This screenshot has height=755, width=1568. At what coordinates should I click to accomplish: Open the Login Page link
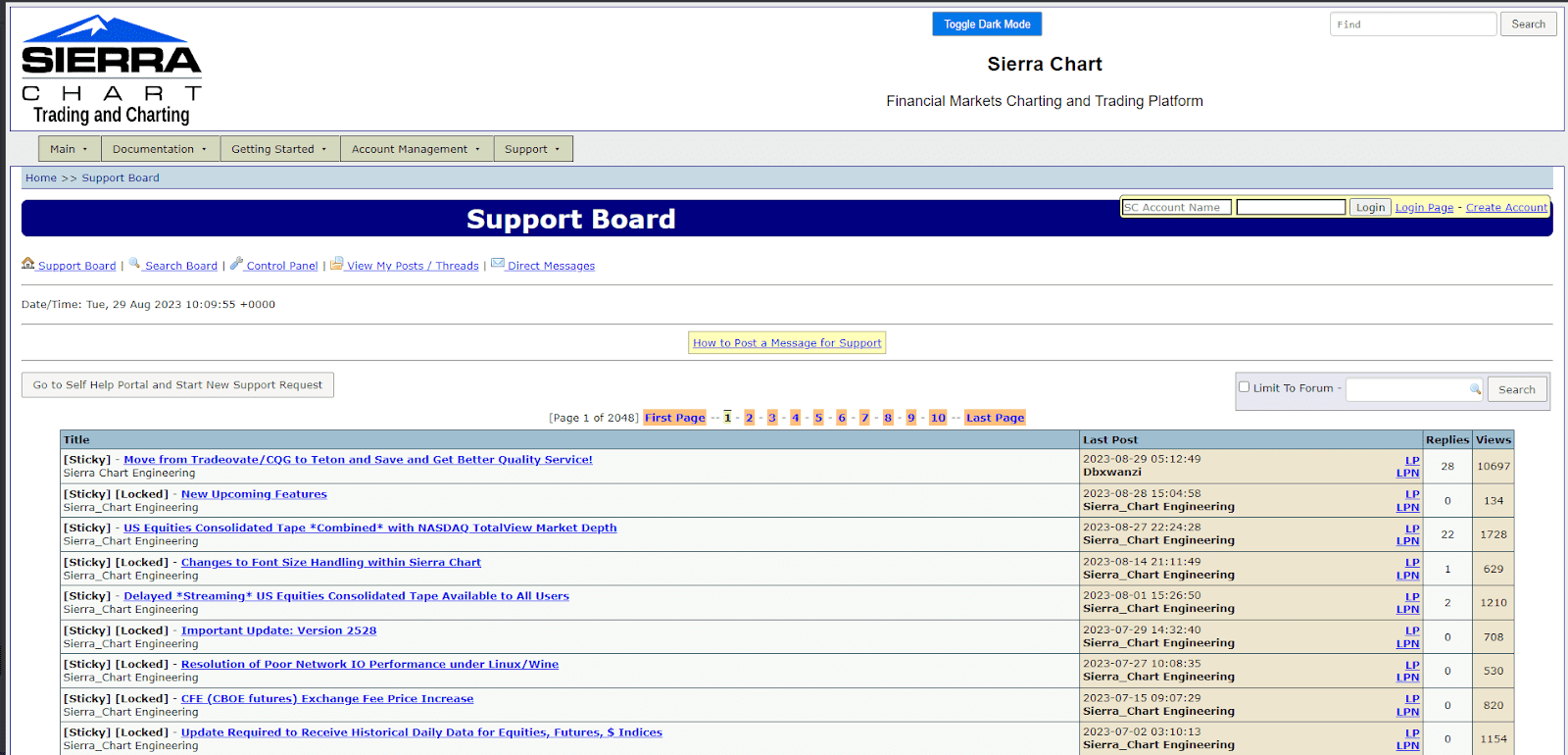coord(1424,208)
